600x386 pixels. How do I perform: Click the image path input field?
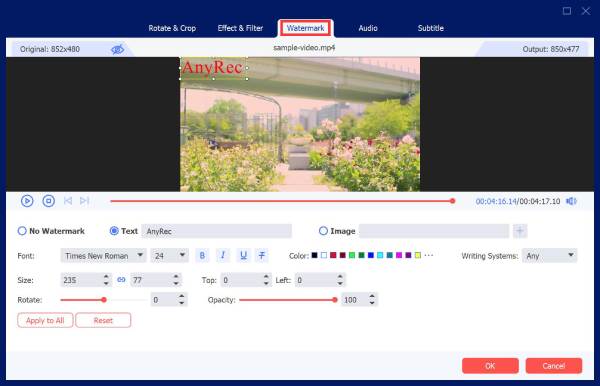(x=434, y=231)
